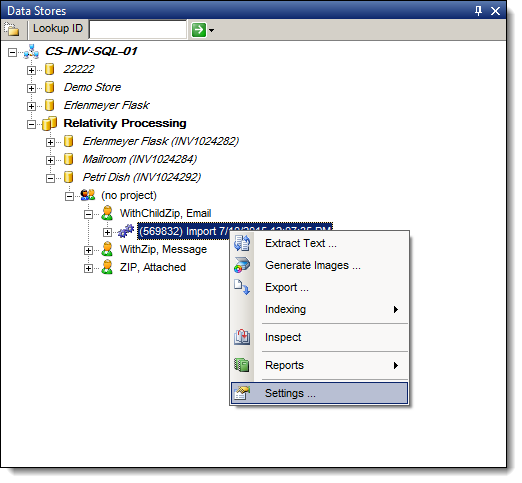Close the Data Stores panel
Screen dimensions: 522x483
(x=495, y=11)
